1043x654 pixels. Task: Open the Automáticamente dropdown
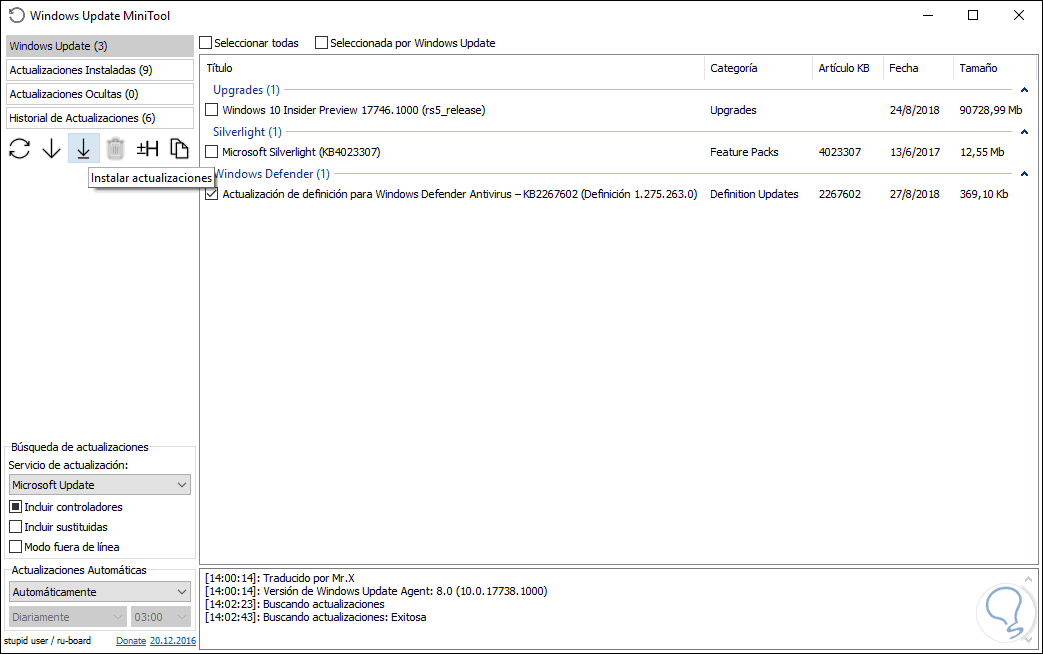[100, 591]
